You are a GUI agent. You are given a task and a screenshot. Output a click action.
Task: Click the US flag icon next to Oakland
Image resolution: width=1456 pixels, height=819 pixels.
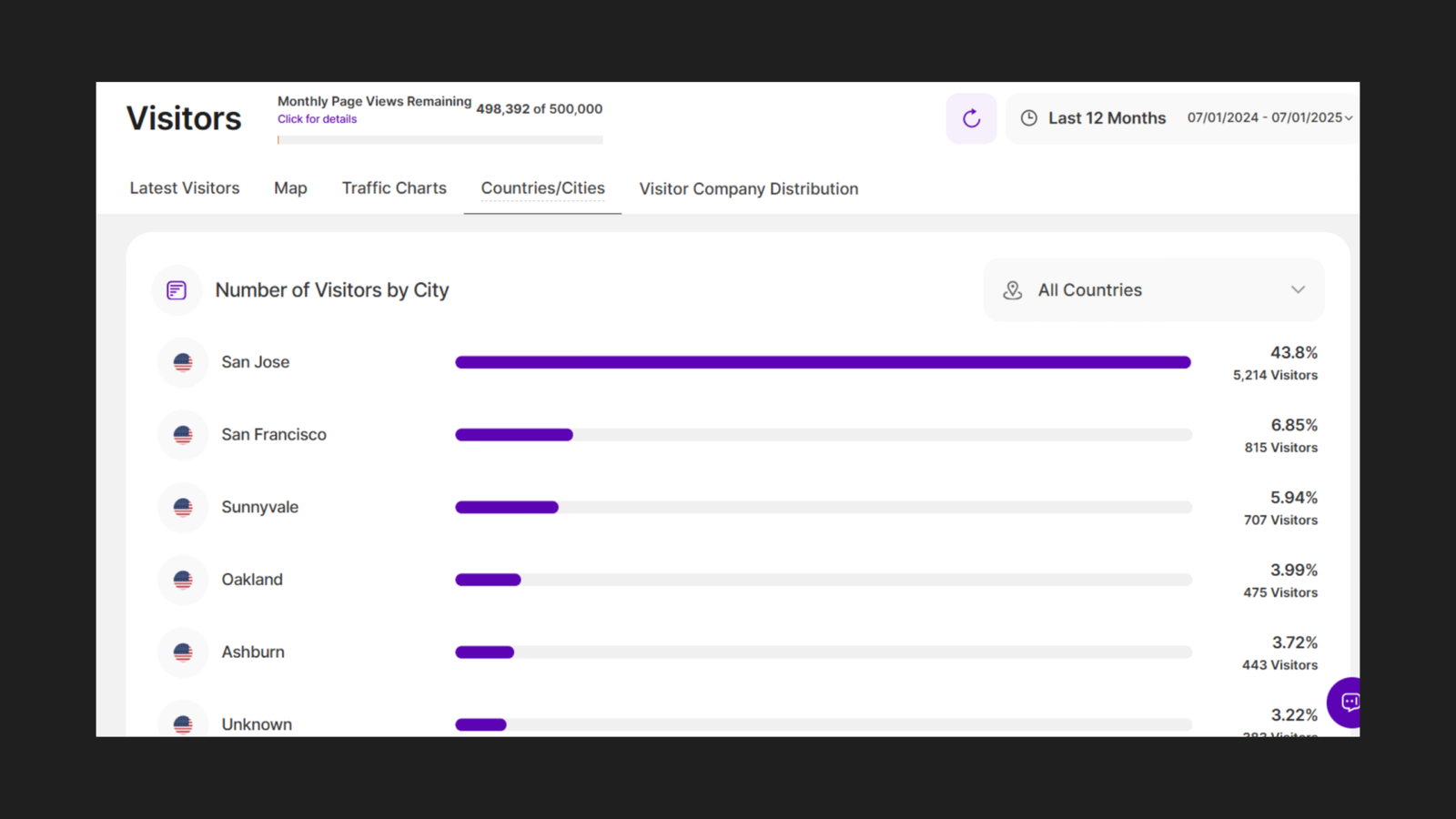[183, 580]
